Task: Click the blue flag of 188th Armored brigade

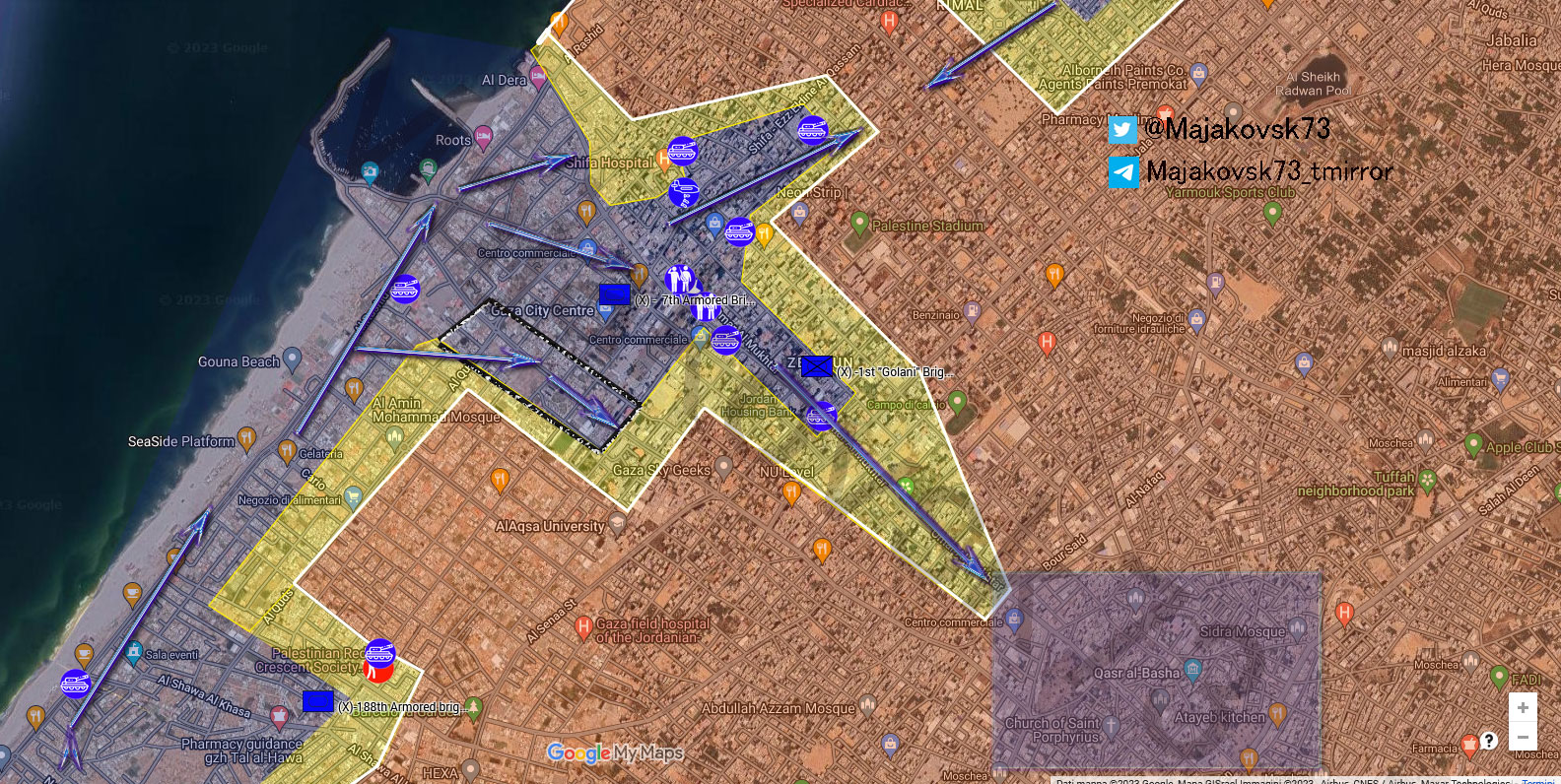Action: click(x=318, y=701)
